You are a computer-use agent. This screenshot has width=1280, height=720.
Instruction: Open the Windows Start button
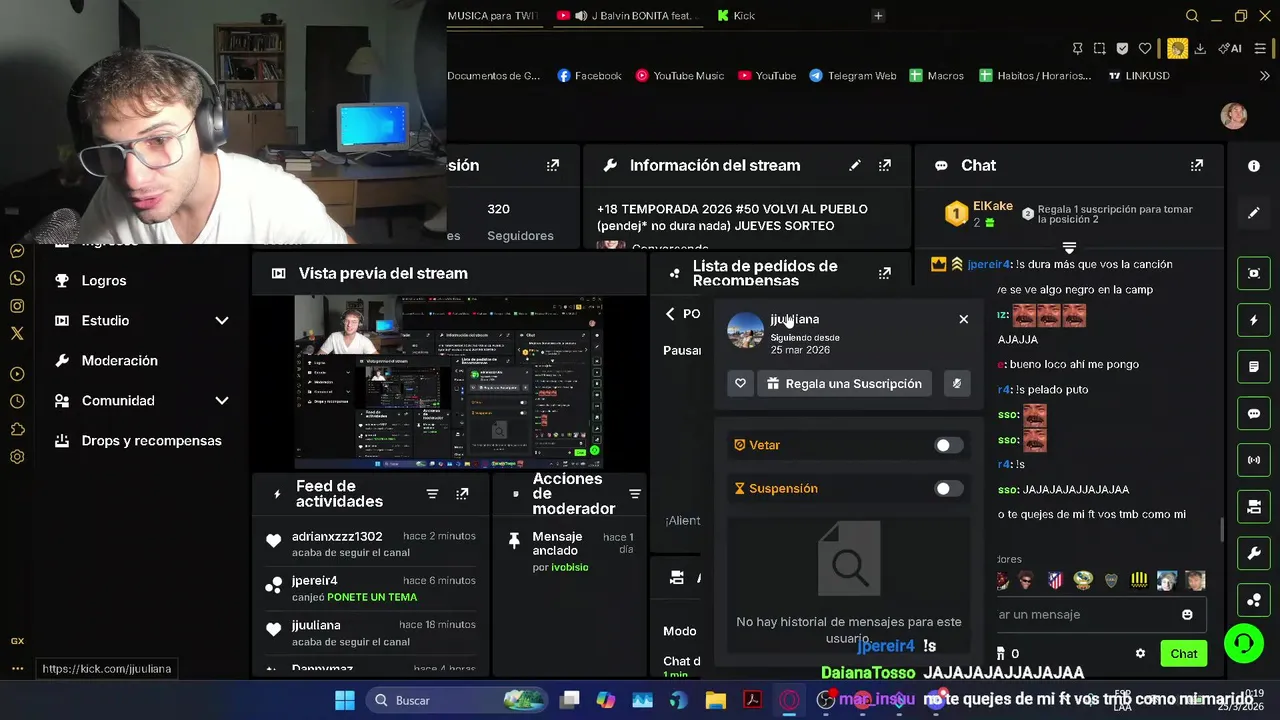pyautogui.click(x=344, y=700)
